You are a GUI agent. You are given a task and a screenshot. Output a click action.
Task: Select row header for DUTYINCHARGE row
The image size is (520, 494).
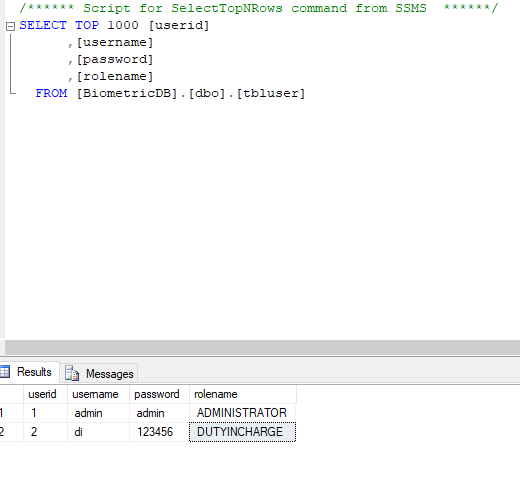11,432
